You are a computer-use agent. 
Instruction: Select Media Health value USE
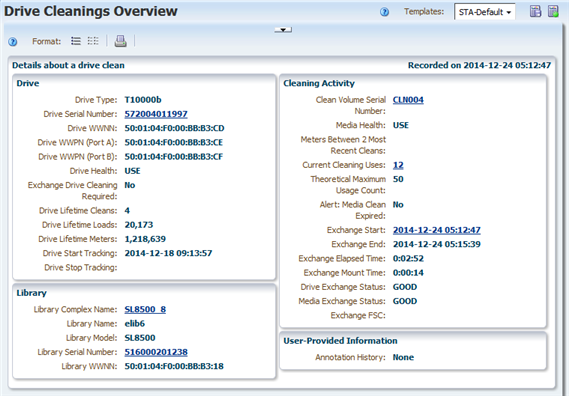point(401,125)
